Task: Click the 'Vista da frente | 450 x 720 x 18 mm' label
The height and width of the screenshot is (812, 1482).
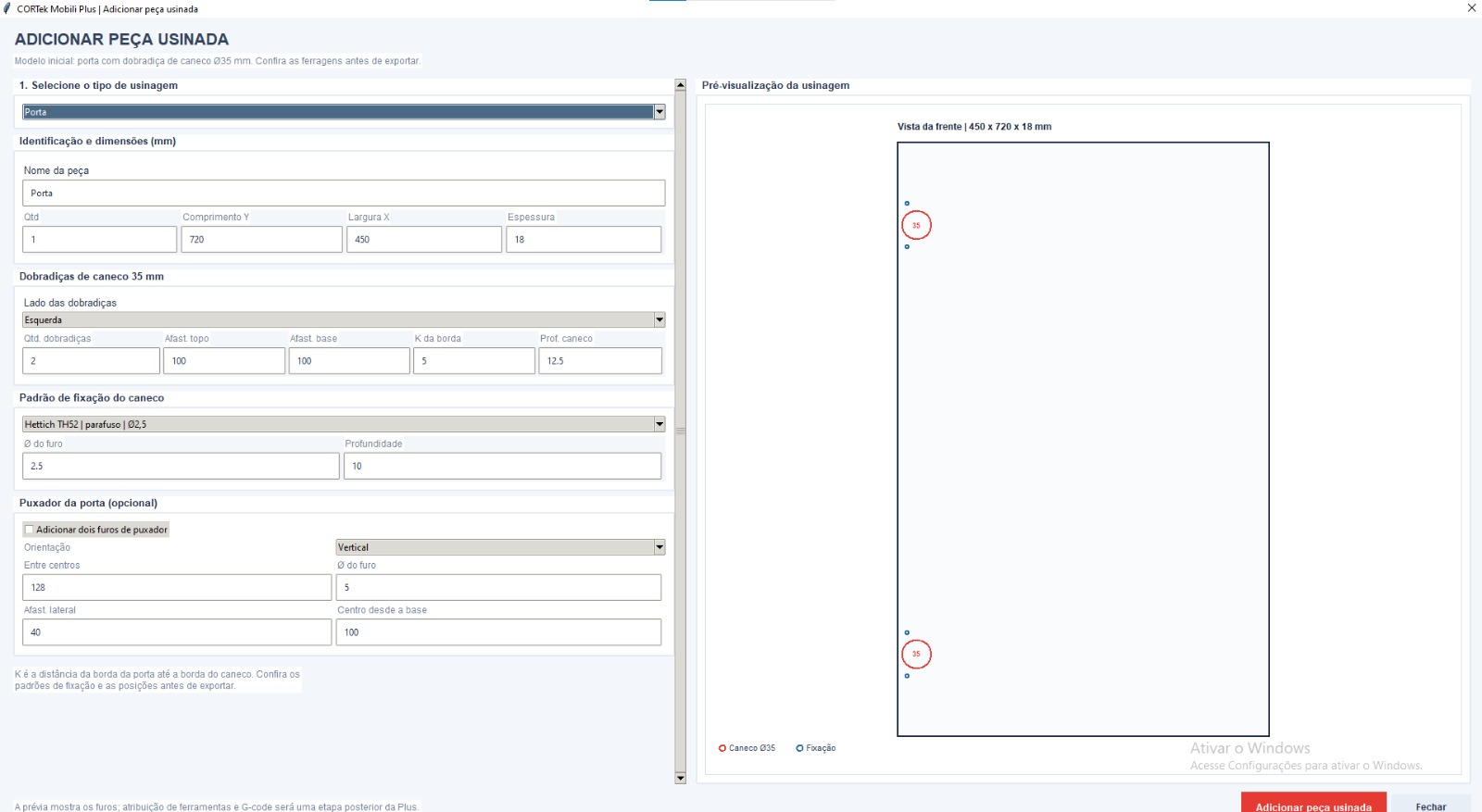Action: [x=974, y=127]
